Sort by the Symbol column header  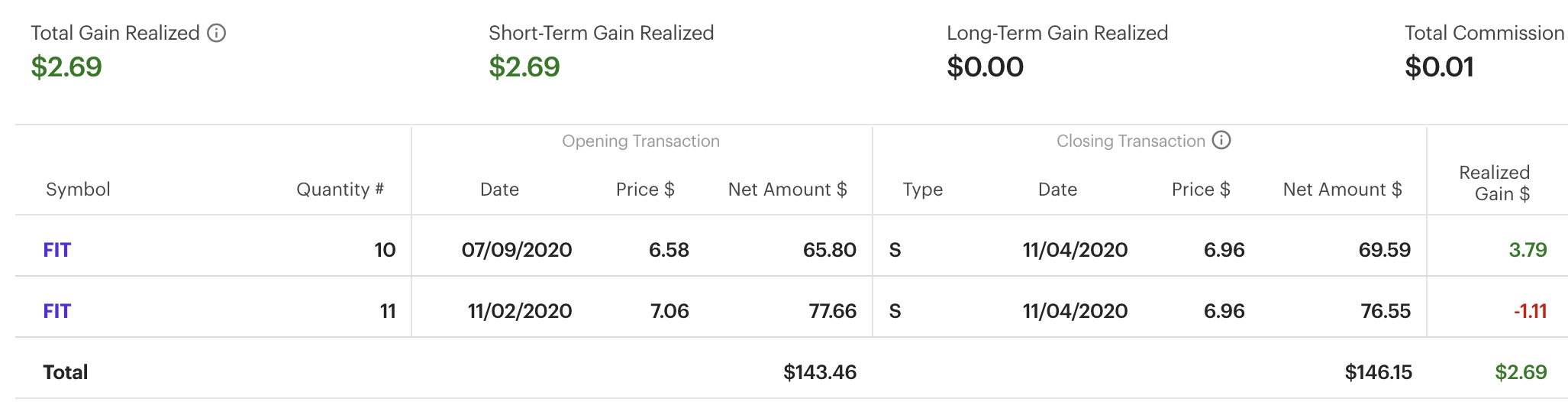[78, 190]
